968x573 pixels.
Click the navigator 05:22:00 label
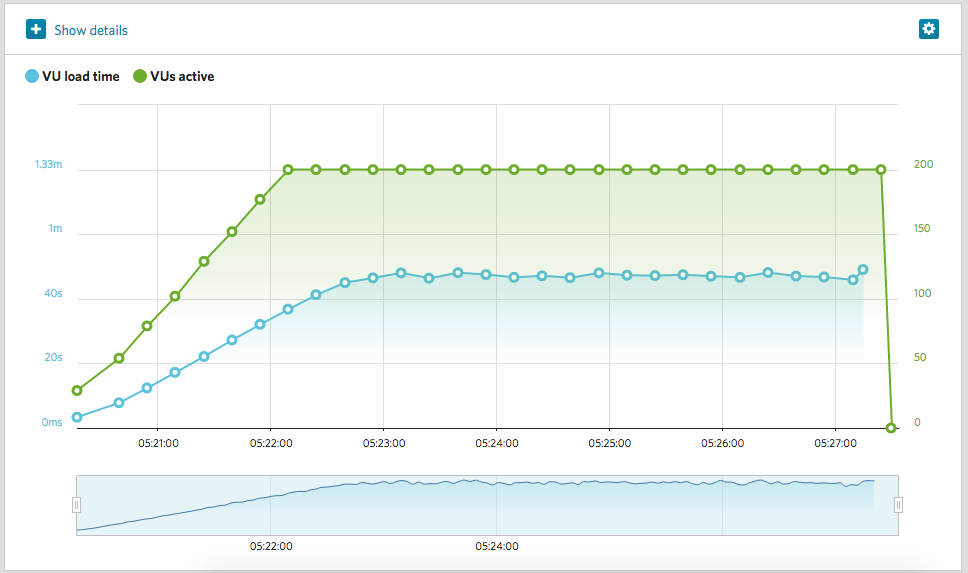271,546
